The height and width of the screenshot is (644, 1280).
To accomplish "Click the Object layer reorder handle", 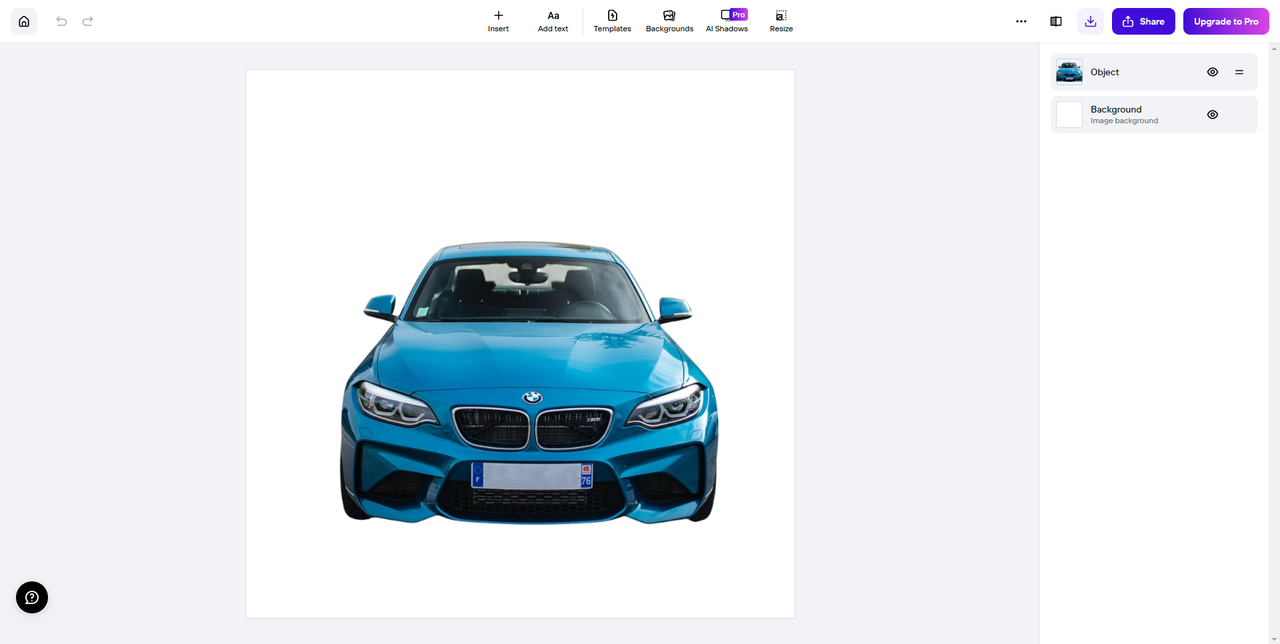I will 1239,72.
